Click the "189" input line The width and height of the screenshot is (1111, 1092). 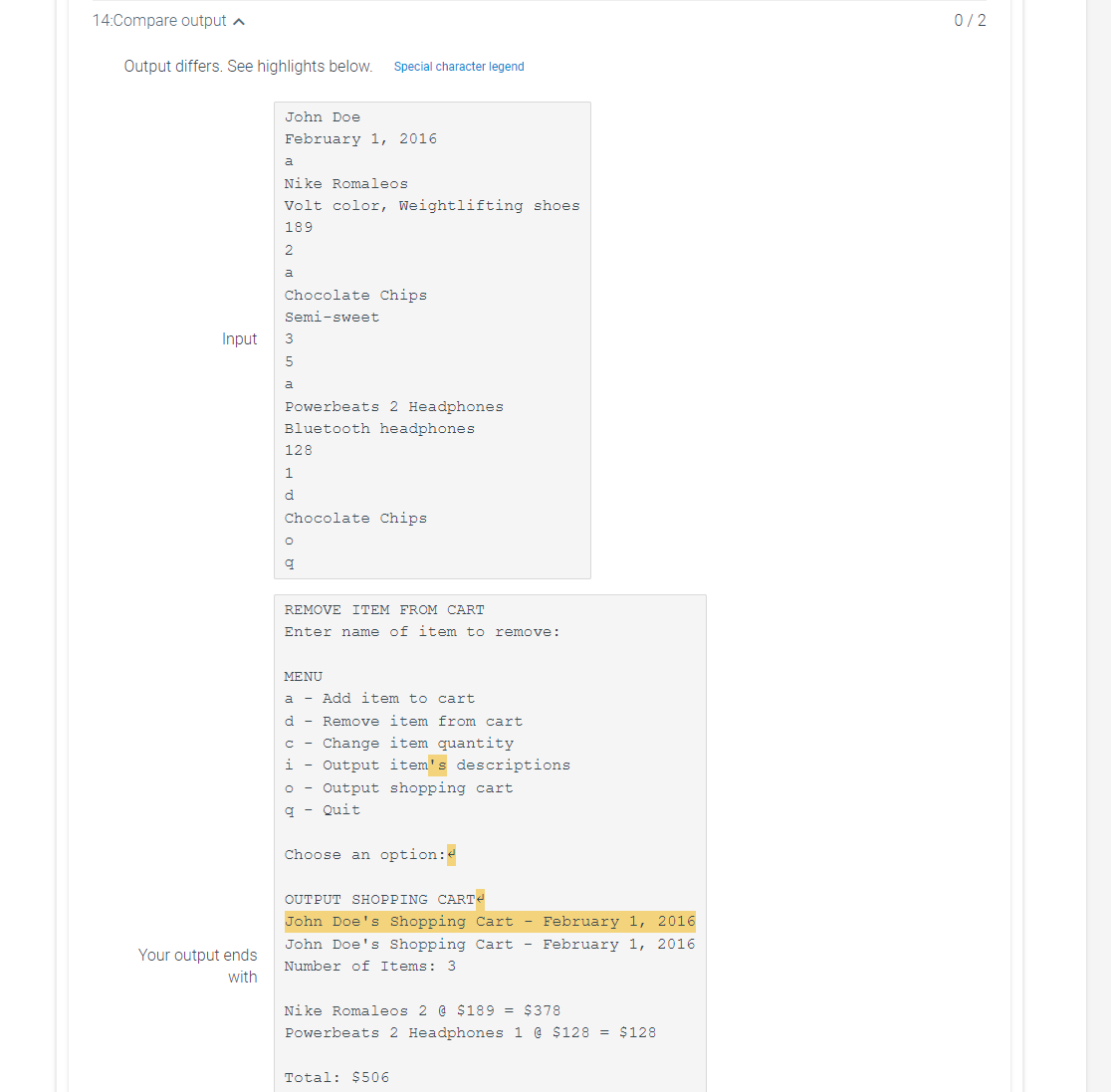[299, 228]
